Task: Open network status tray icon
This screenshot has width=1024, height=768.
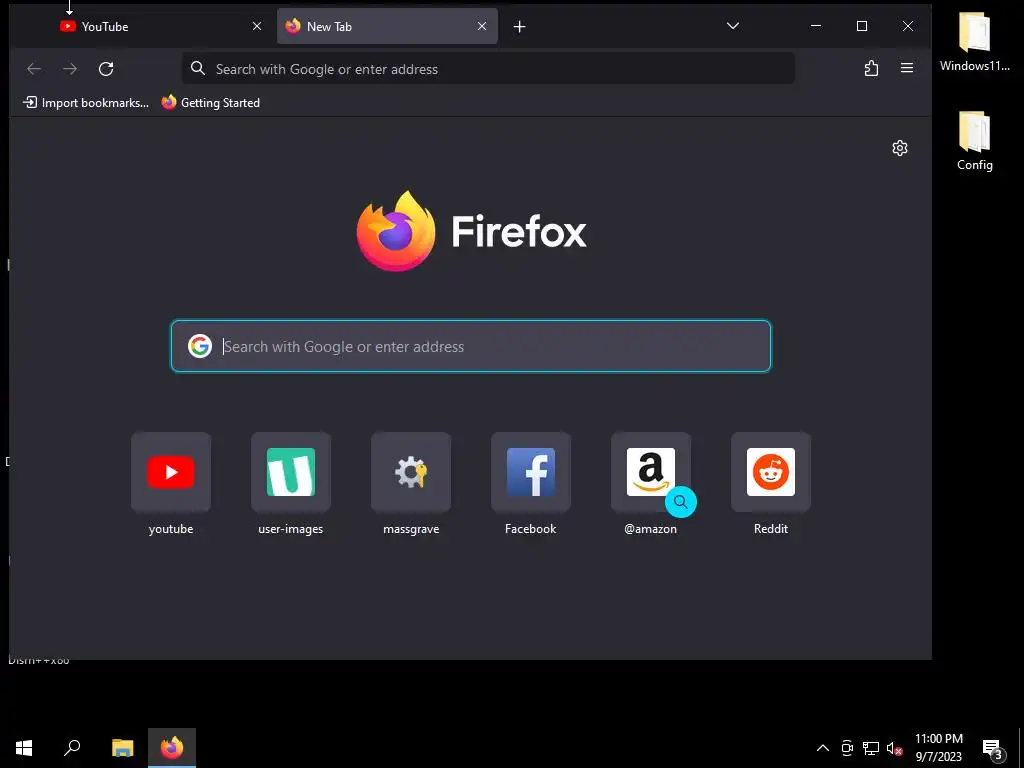Action: (871, 748)
